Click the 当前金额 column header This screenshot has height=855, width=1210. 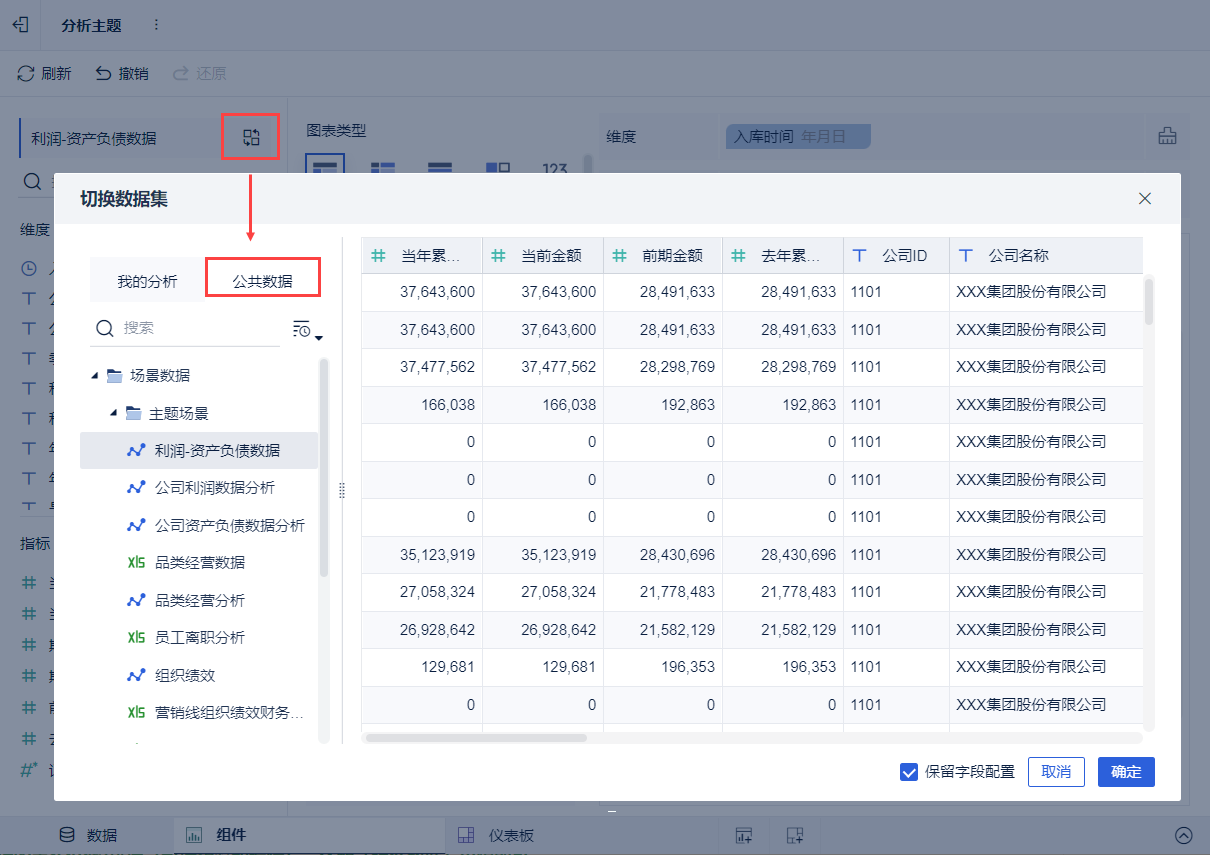(x=543, y=256)
